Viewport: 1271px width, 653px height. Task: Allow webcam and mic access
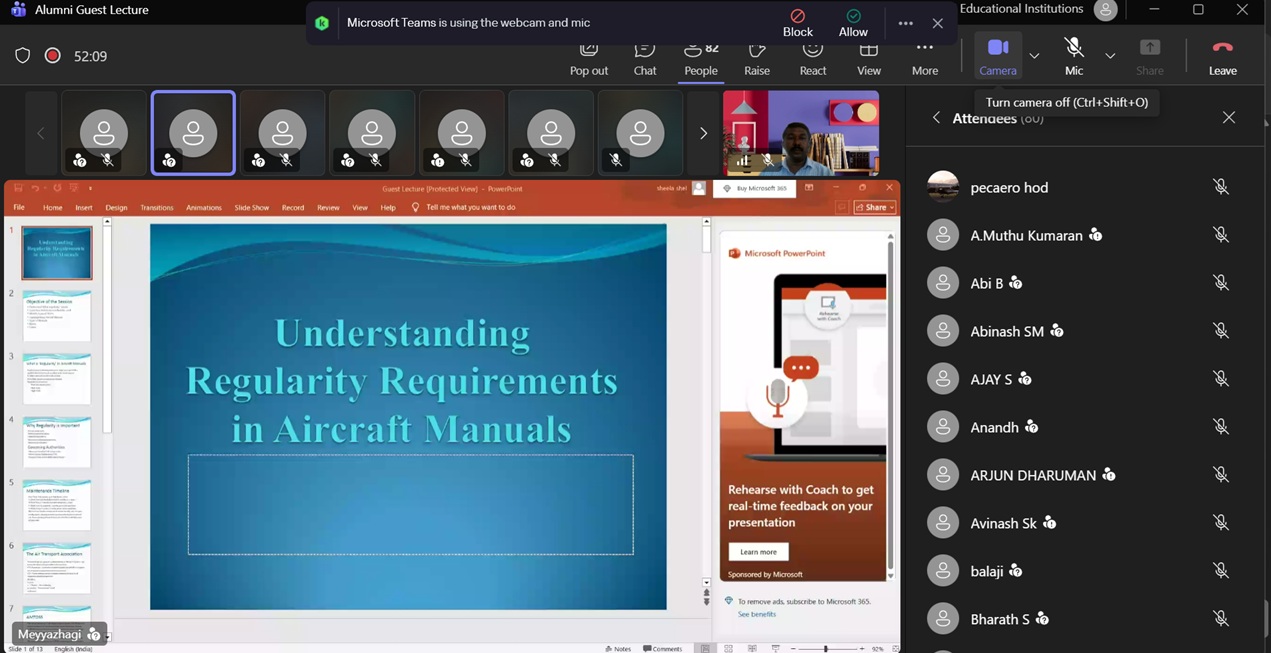point(853,23)
